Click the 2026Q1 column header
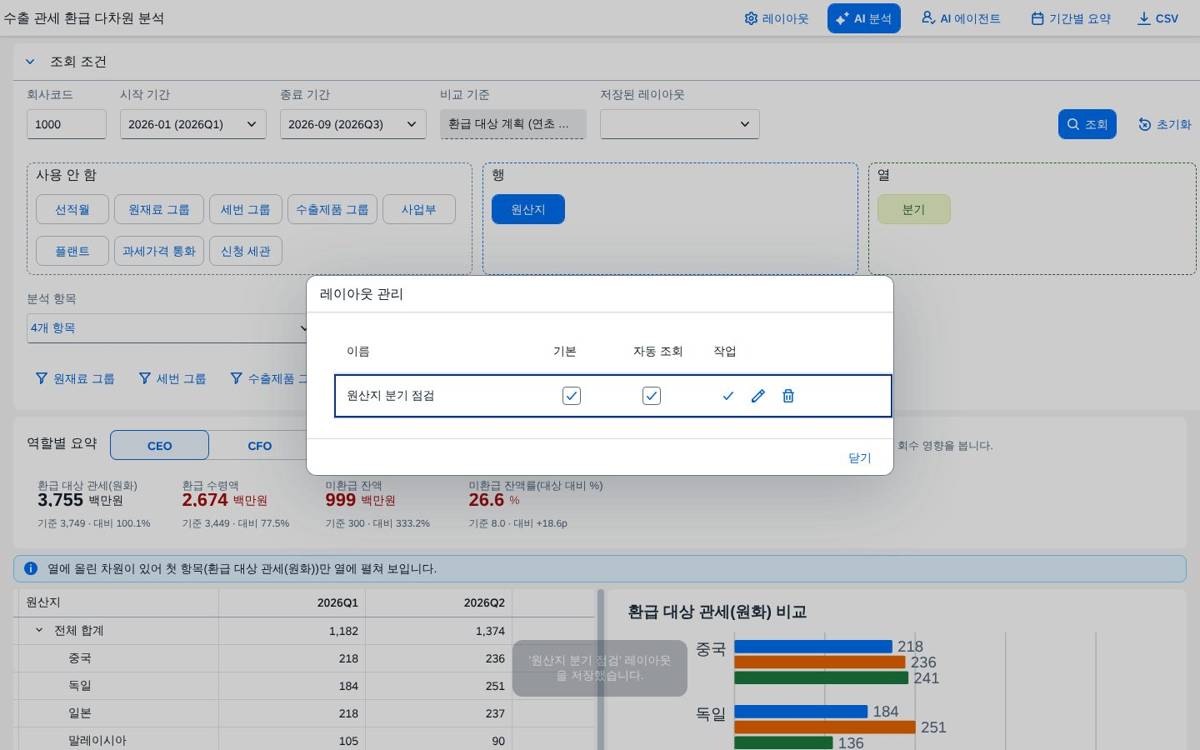The height and width of the screenshot is (750, 1200). [292, 603]
